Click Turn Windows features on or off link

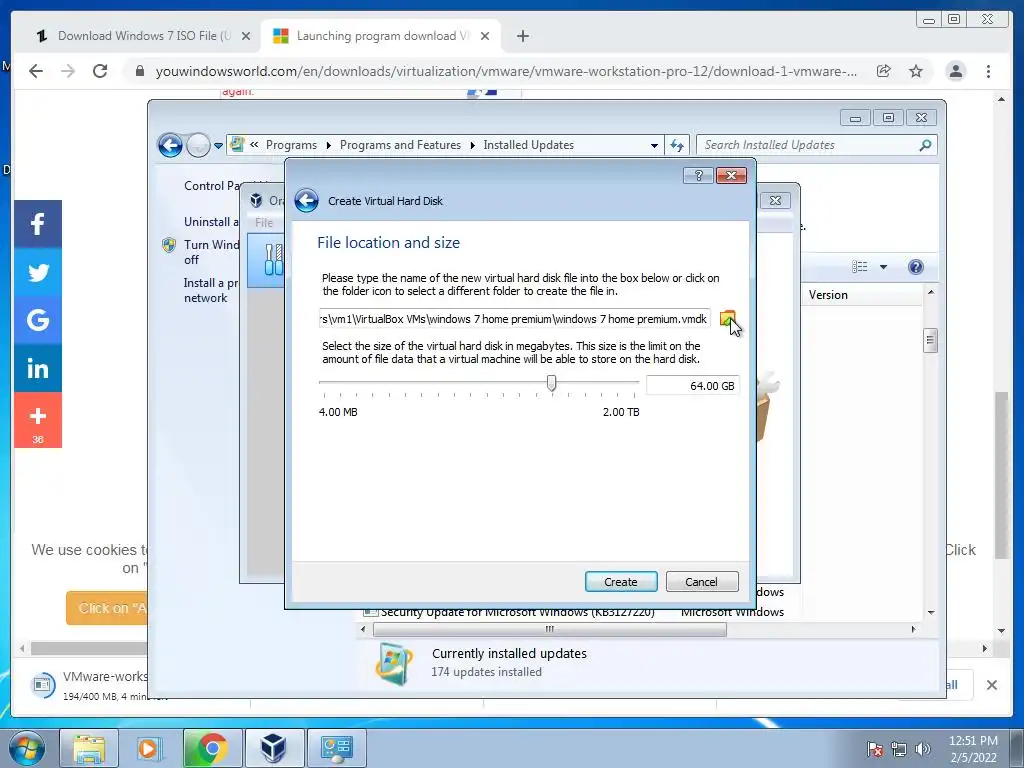tap(211, 251)
